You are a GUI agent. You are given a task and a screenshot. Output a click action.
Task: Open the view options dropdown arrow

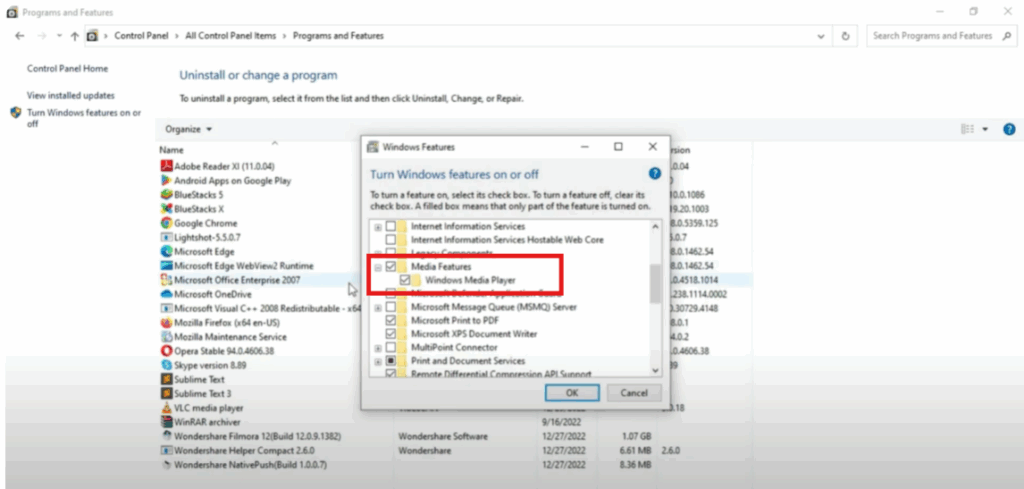(985, 129)
